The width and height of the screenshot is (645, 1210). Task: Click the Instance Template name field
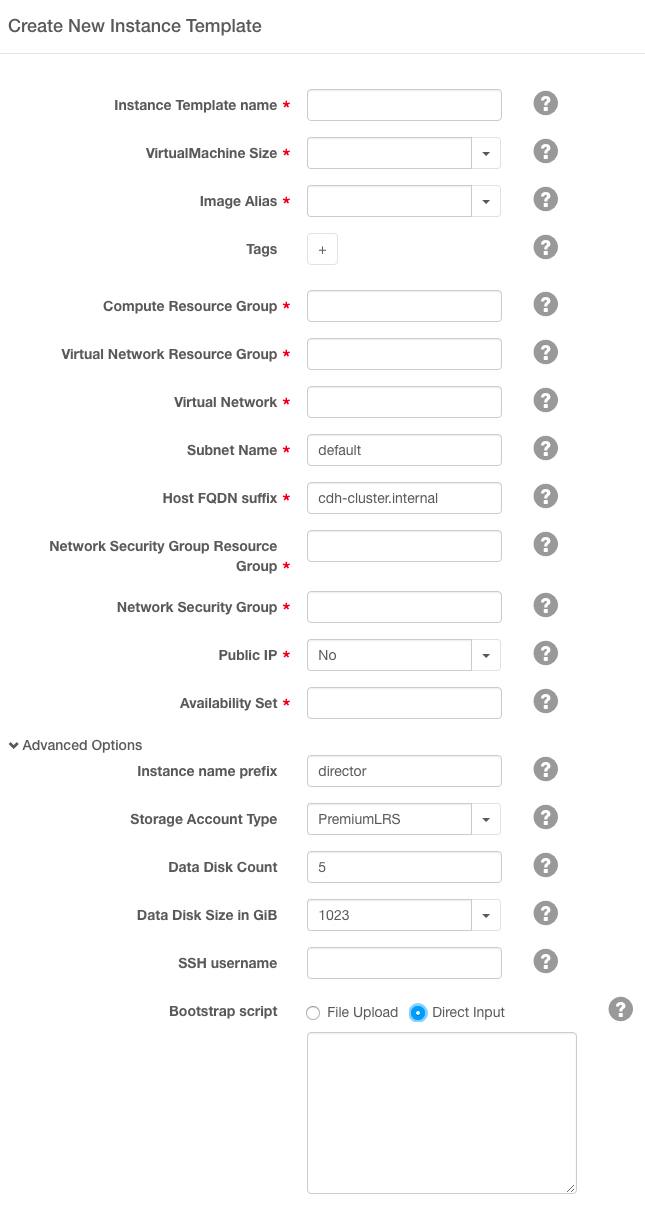404,105
